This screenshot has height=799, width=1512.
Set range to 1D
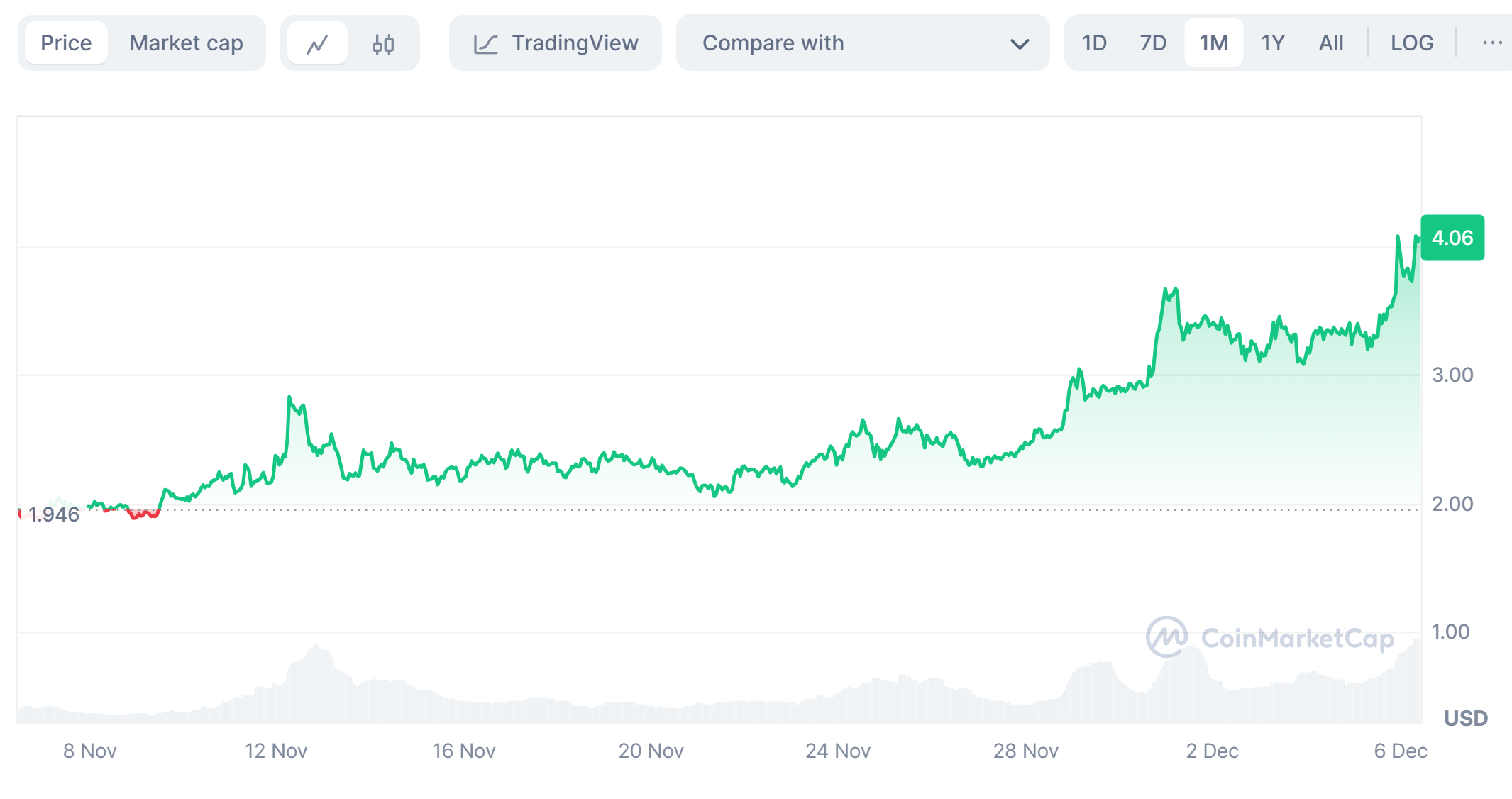click(1094, 43)
